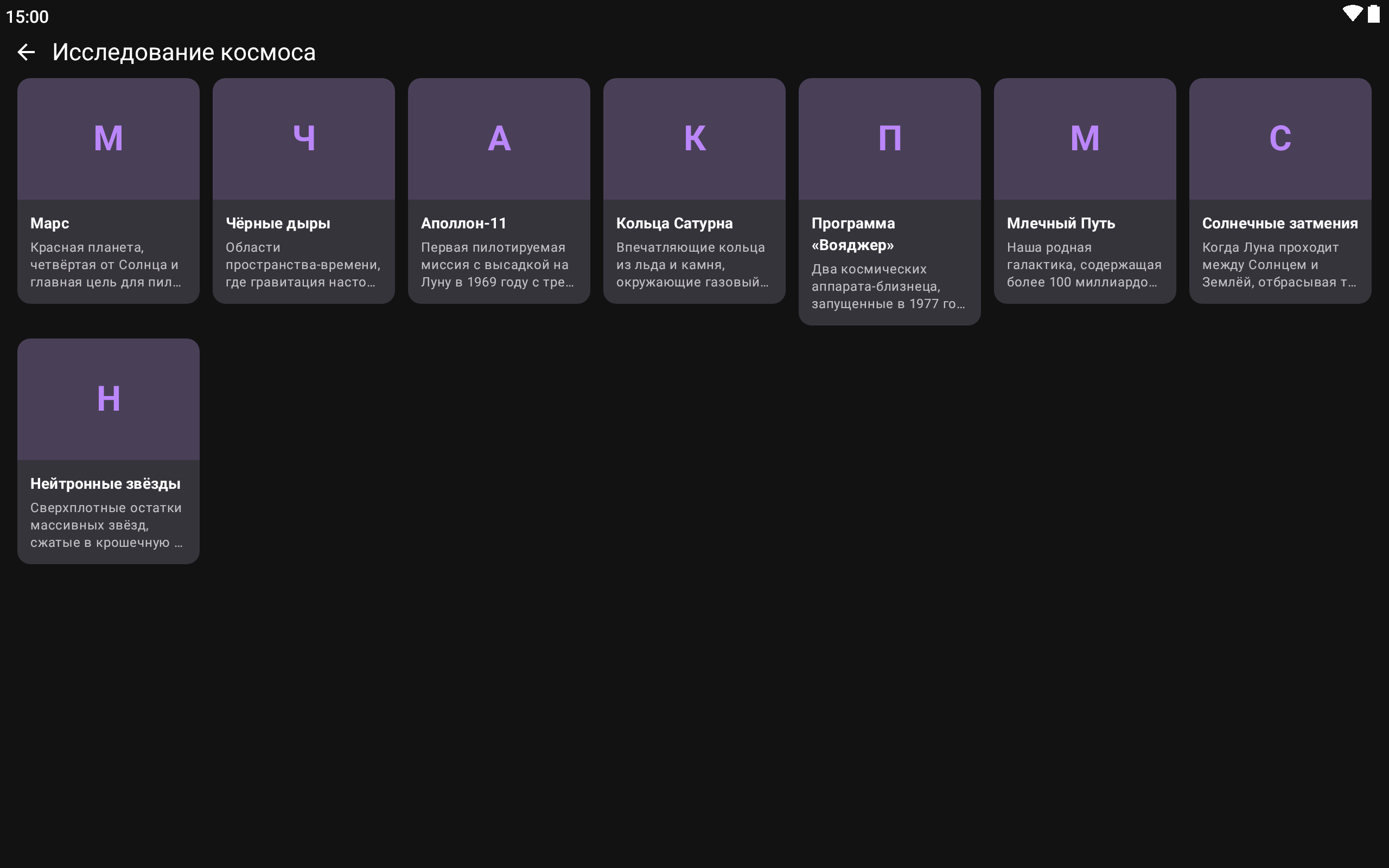Click the Млечный Путь description text
The height and width of the screenshot is (868, 1389).
(1084, 265)
